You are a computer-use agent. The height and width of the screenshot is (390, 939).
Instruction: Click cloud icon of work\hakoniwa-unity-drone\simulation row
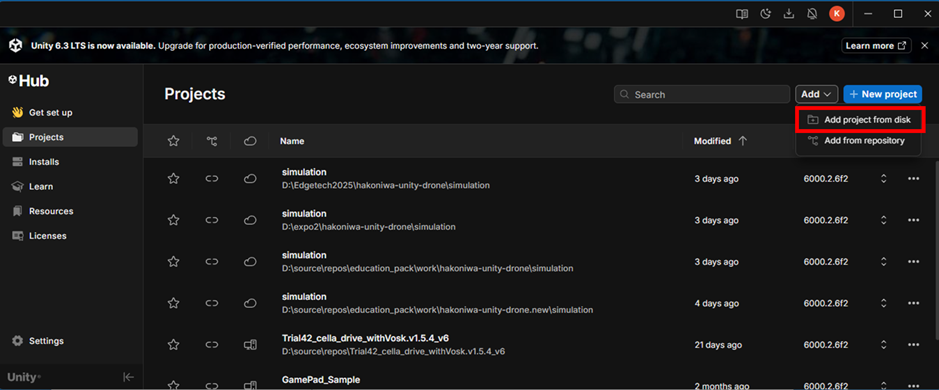pos(250,262)
